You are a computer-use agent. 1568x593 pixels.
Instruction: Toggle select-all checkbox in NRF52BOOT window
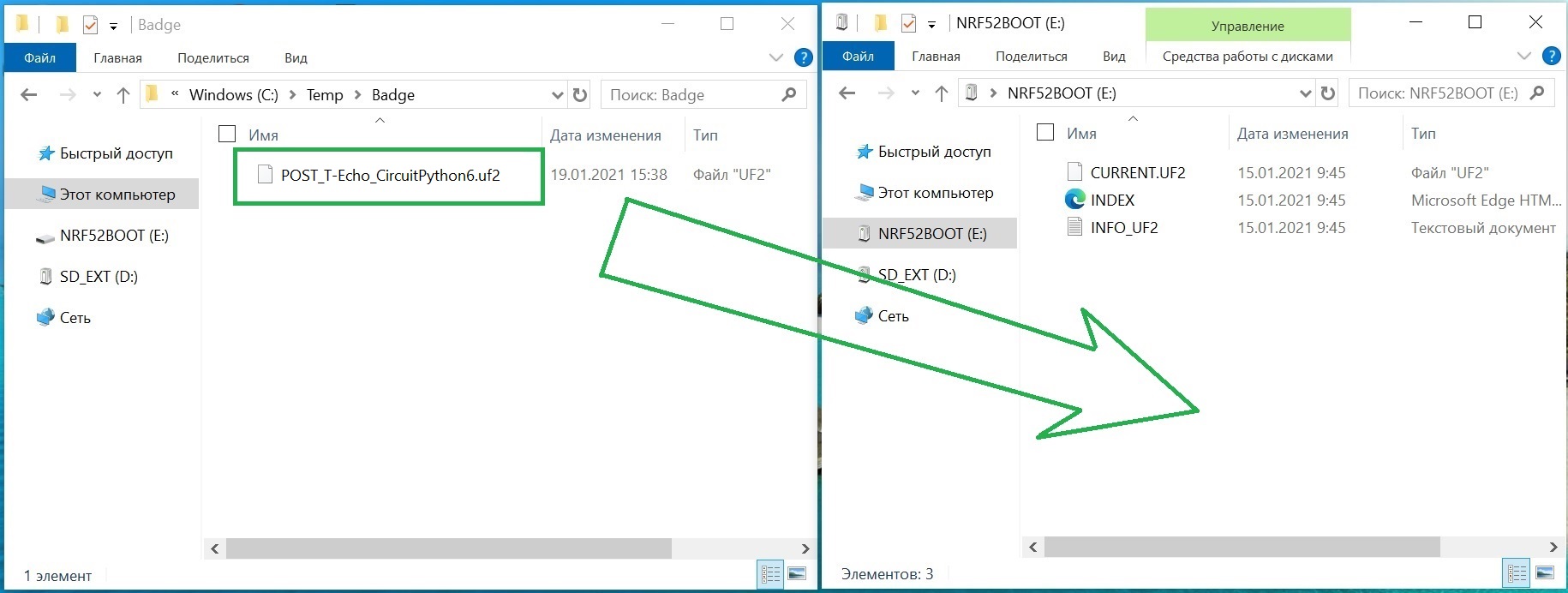pyautogui.click(x=1045, y=132)
